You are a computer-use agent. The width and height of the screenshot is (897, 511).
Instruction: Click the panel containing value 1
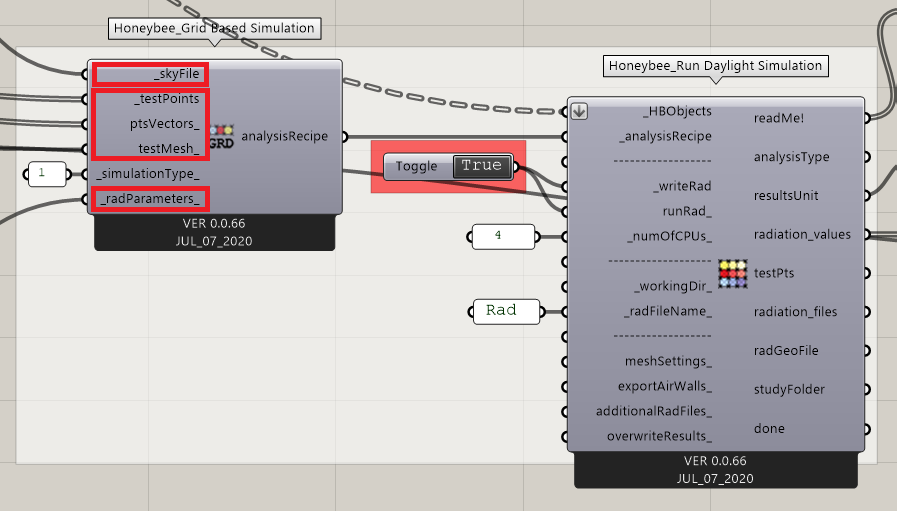tap(47, 174)
